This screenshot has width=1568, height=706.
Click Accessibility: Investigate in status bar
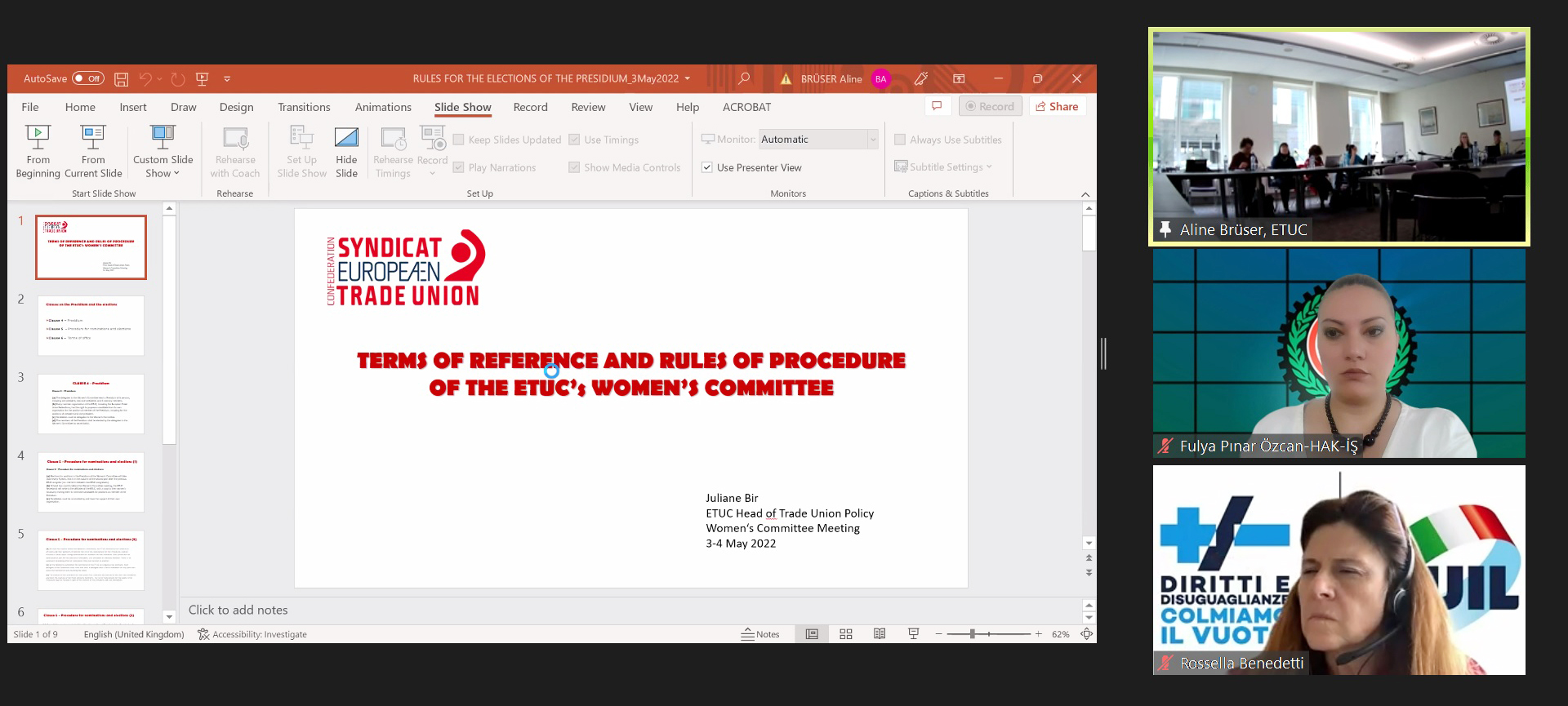pos(252,634)
